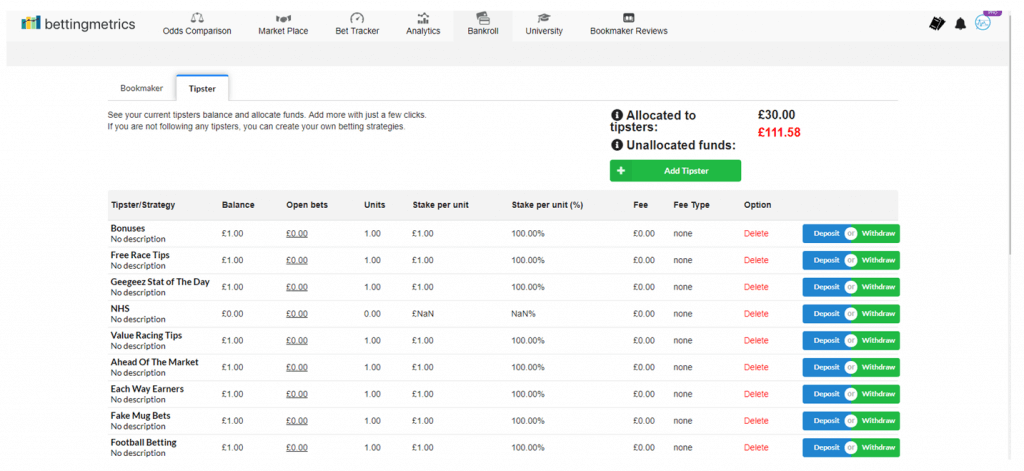Open Analytics chart icon
Screen dimensions: 1024x471
click(x=423, y=18)
